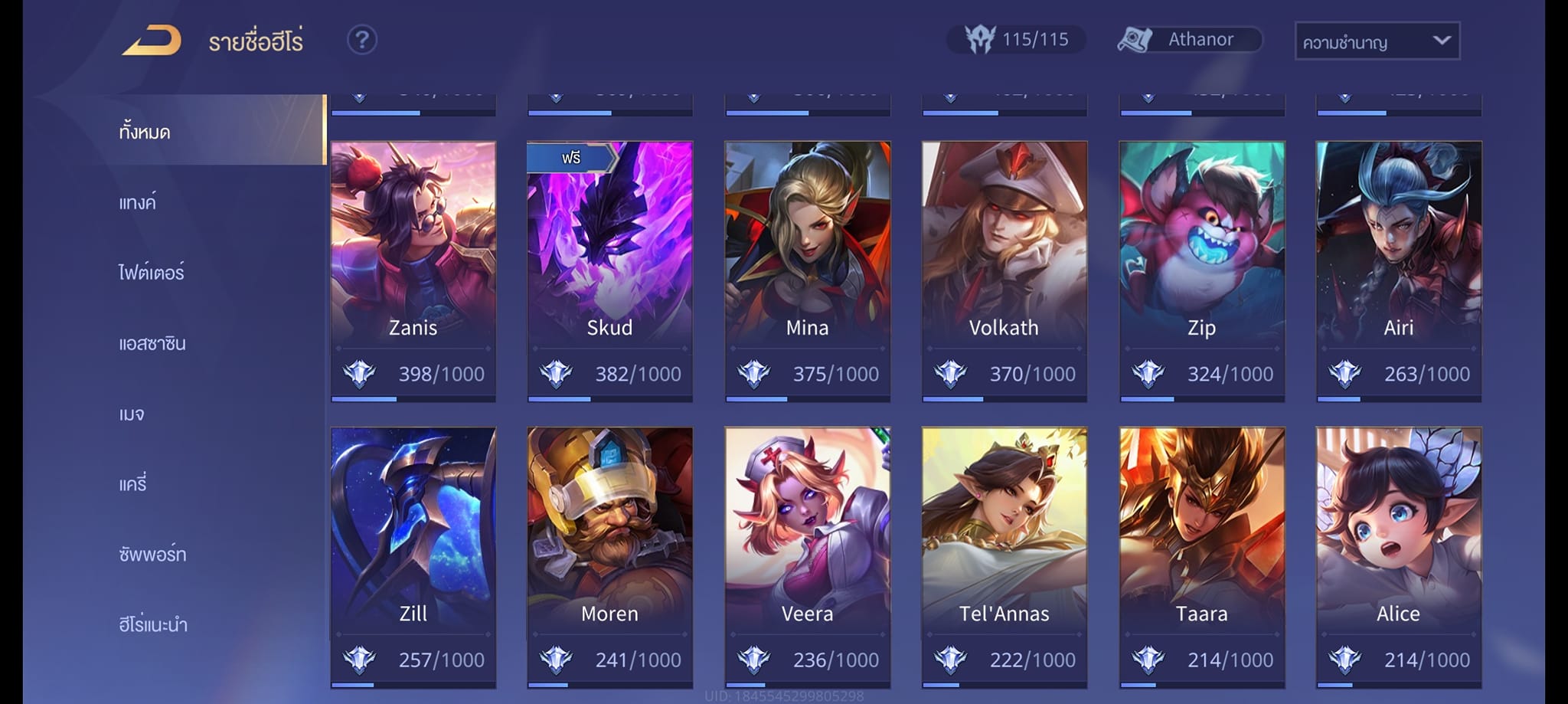Image resolution: width=1568 pixels, height=704 pixels.
Task: Select the ทั้งหมด all heroes tab
Action: (x=145, y=132)
